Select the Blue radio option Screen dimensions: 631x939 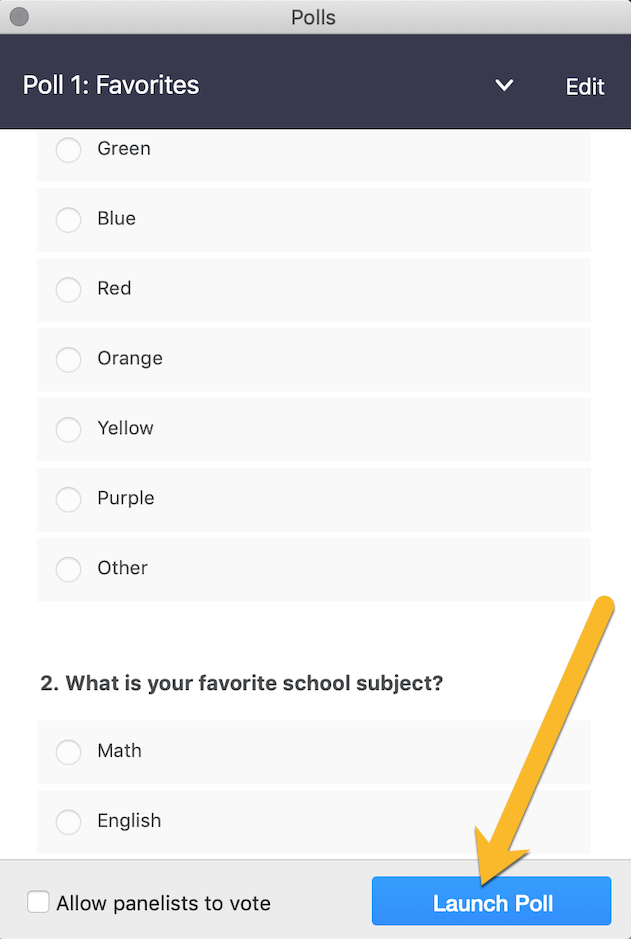(68, 219)
